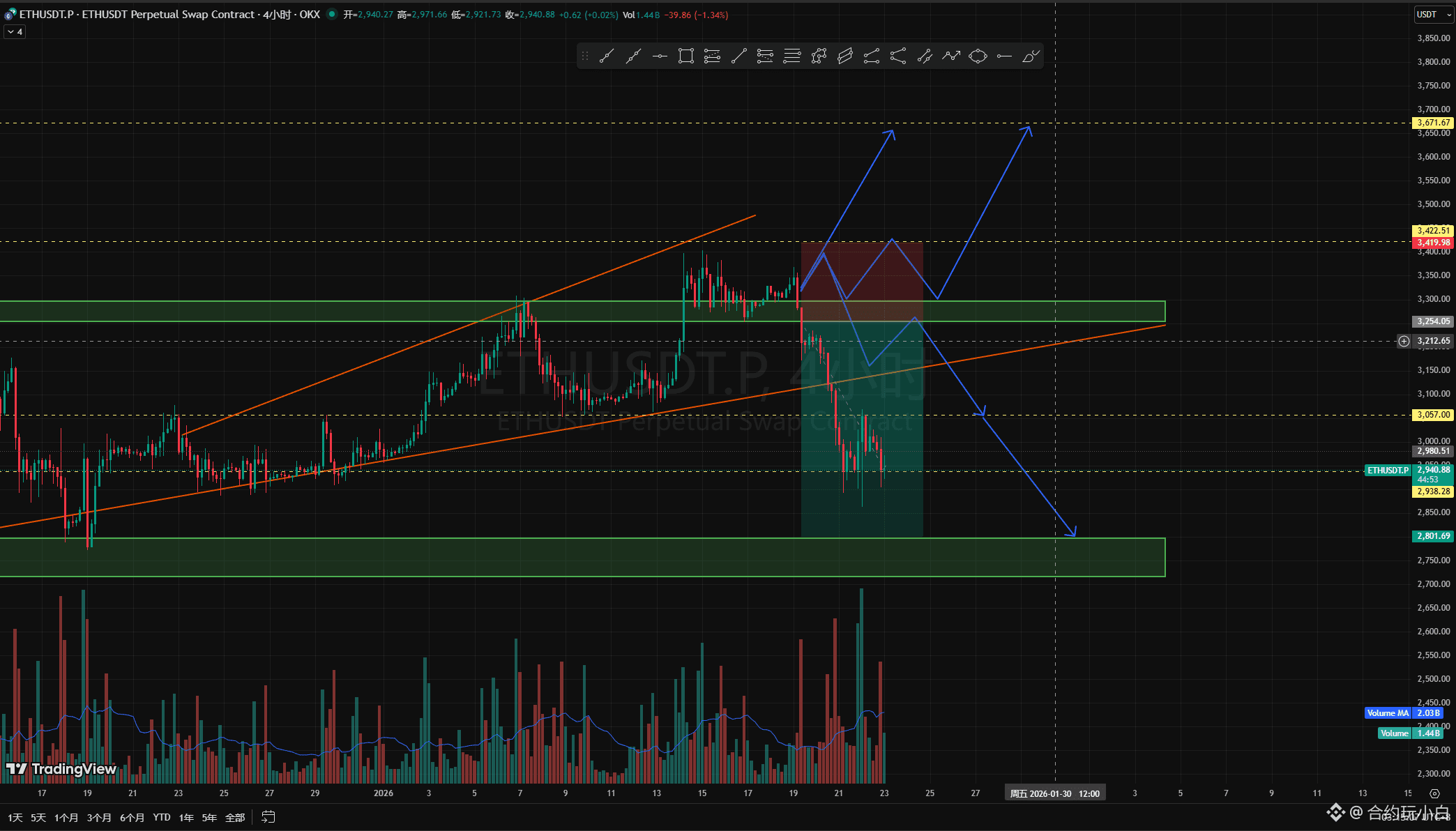Select the rectangle drawing tool
The width and height of the screenshot is (1456, 831).
[686, 56]
